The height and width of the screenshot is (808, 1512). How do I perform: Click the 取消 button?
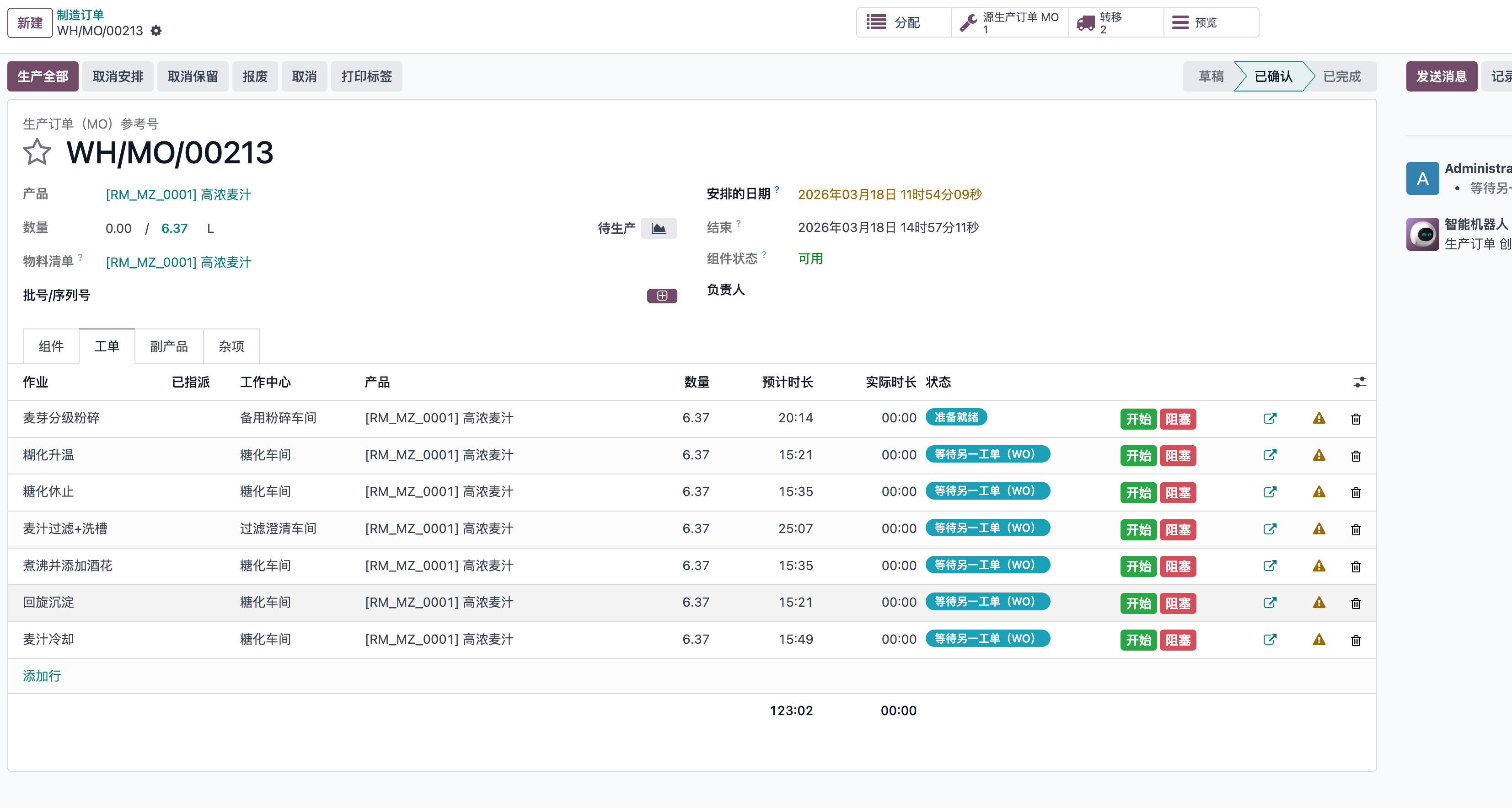point(305,76)
